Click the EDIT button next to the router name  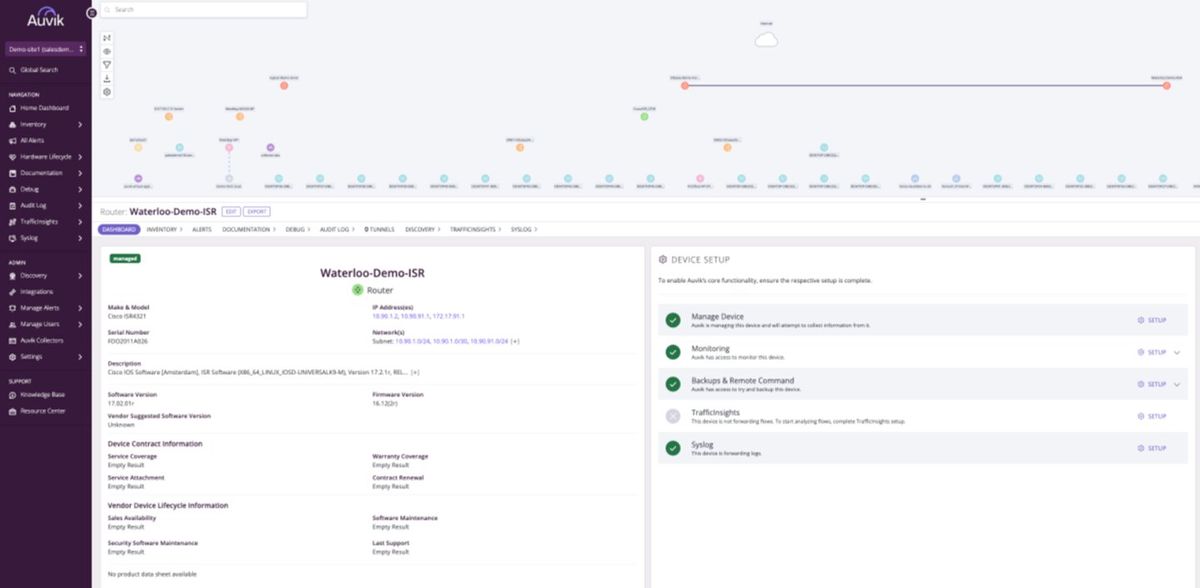[231, 211]
